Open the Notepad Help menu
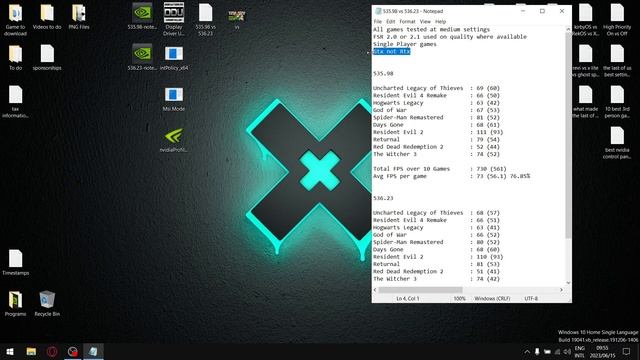The image size is (640, 360). 440,22
